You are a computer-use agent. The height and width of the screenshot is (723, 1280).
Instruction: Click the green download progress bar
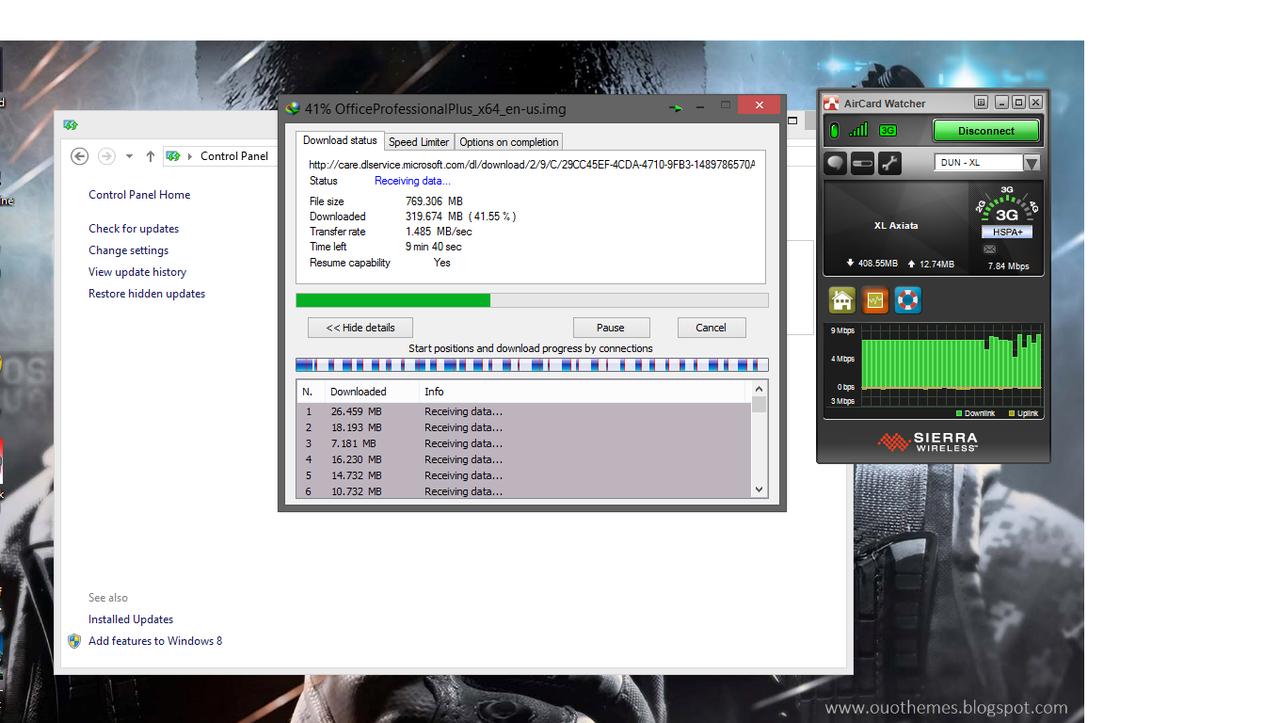(x=532, y=300)
